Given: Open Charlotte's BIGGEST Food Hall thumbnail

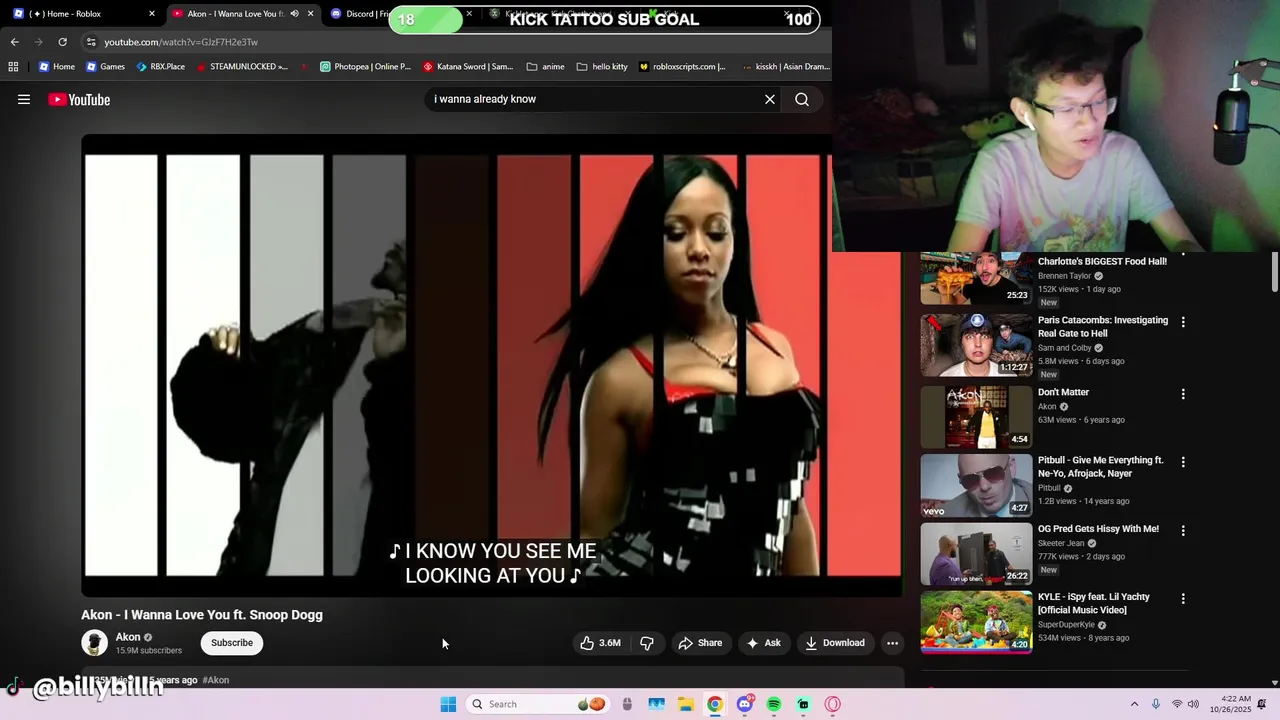Looking at the screenshot, I should (x=976, y=278).
